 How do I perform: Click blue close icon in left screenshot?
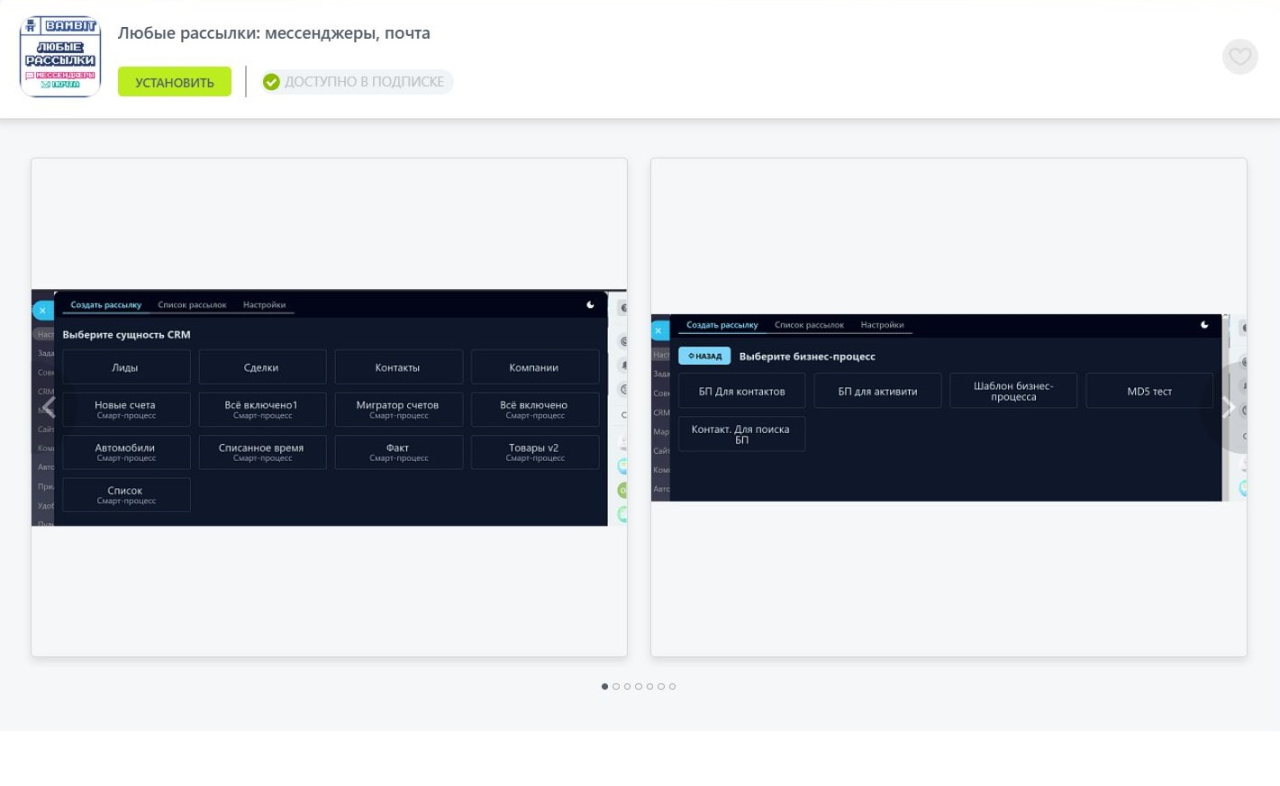click(x=42, y=311)
